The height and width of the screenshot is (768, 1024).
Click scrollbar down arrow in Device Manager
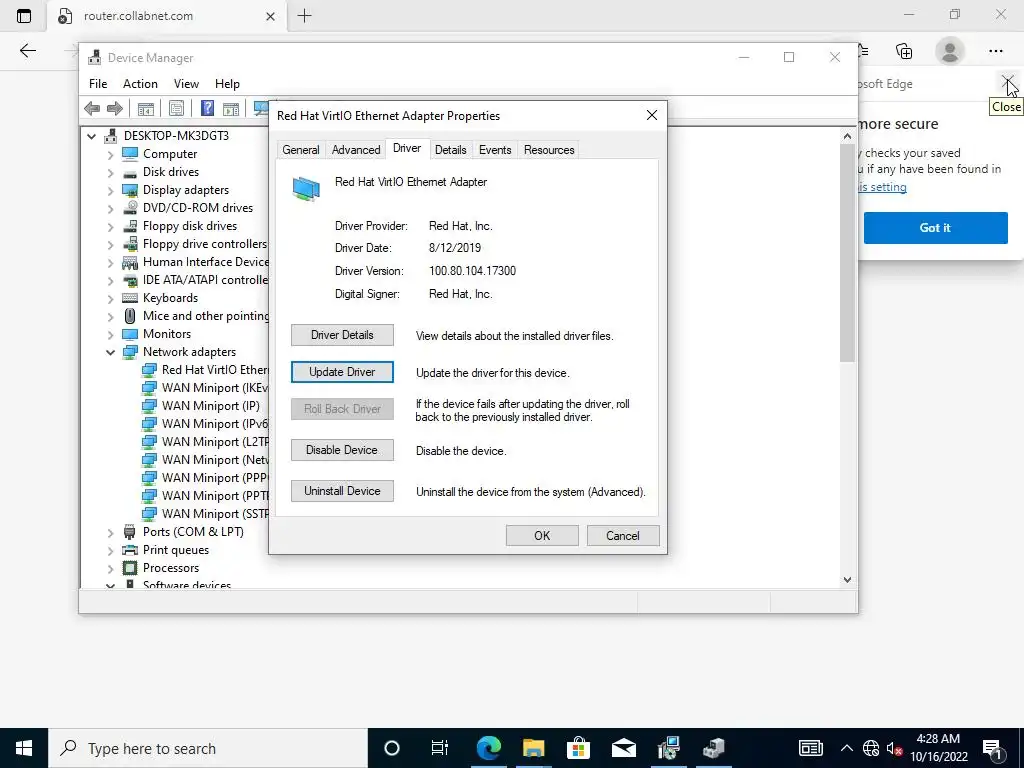coord(847,579)
